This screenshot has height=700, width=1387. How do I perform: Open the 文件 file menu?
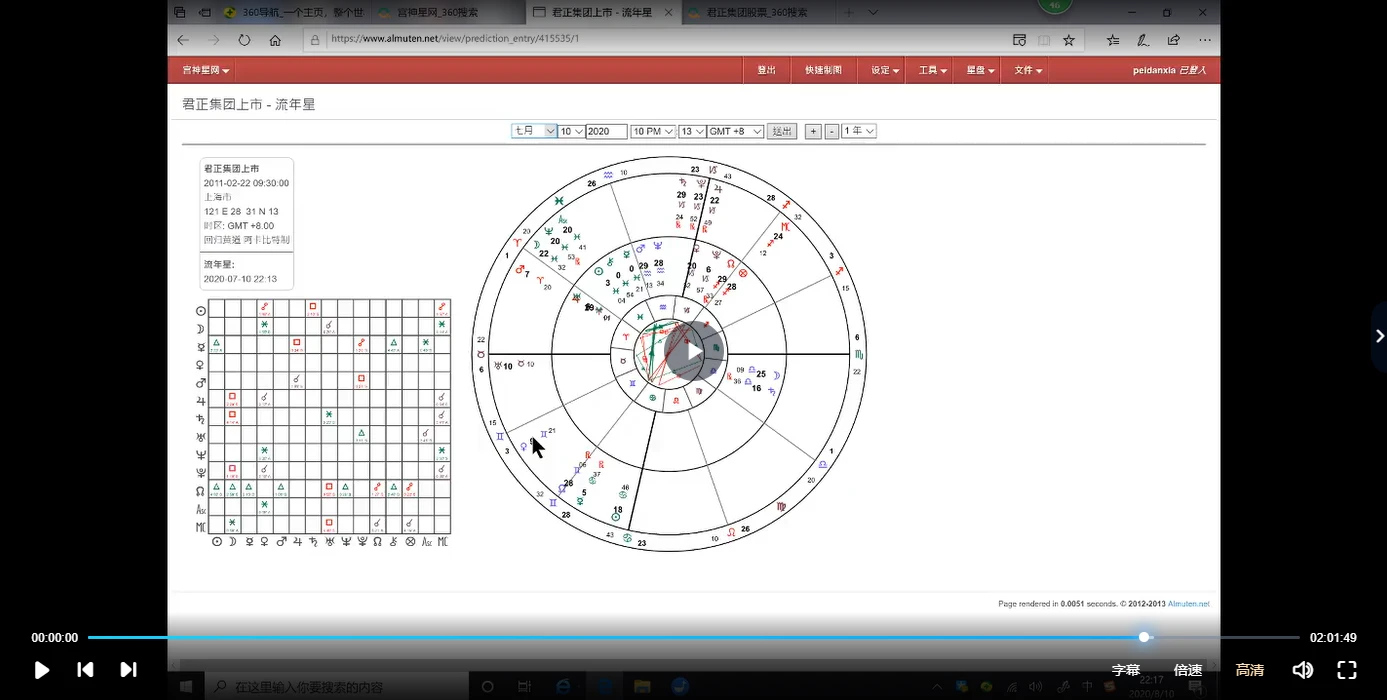[x=1028, y=70]
